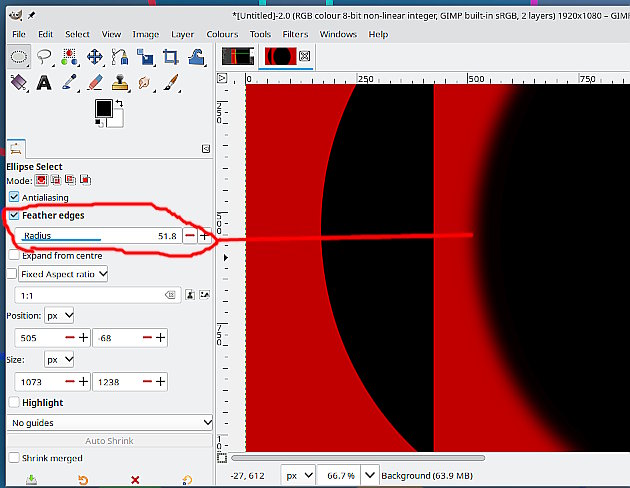The image size is (630, 488).
Task: Expand the No guides dropdown
Action: tap(108, 423)
